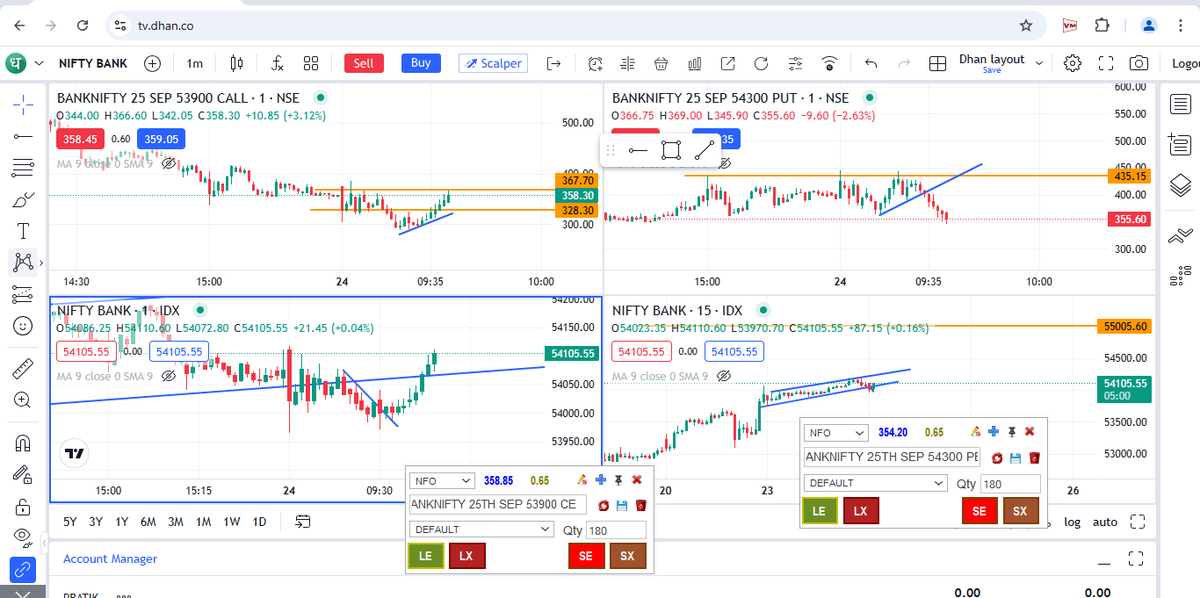Click the undo arrow
This screenshot has width=1200, height=598.
pos(870,64)
